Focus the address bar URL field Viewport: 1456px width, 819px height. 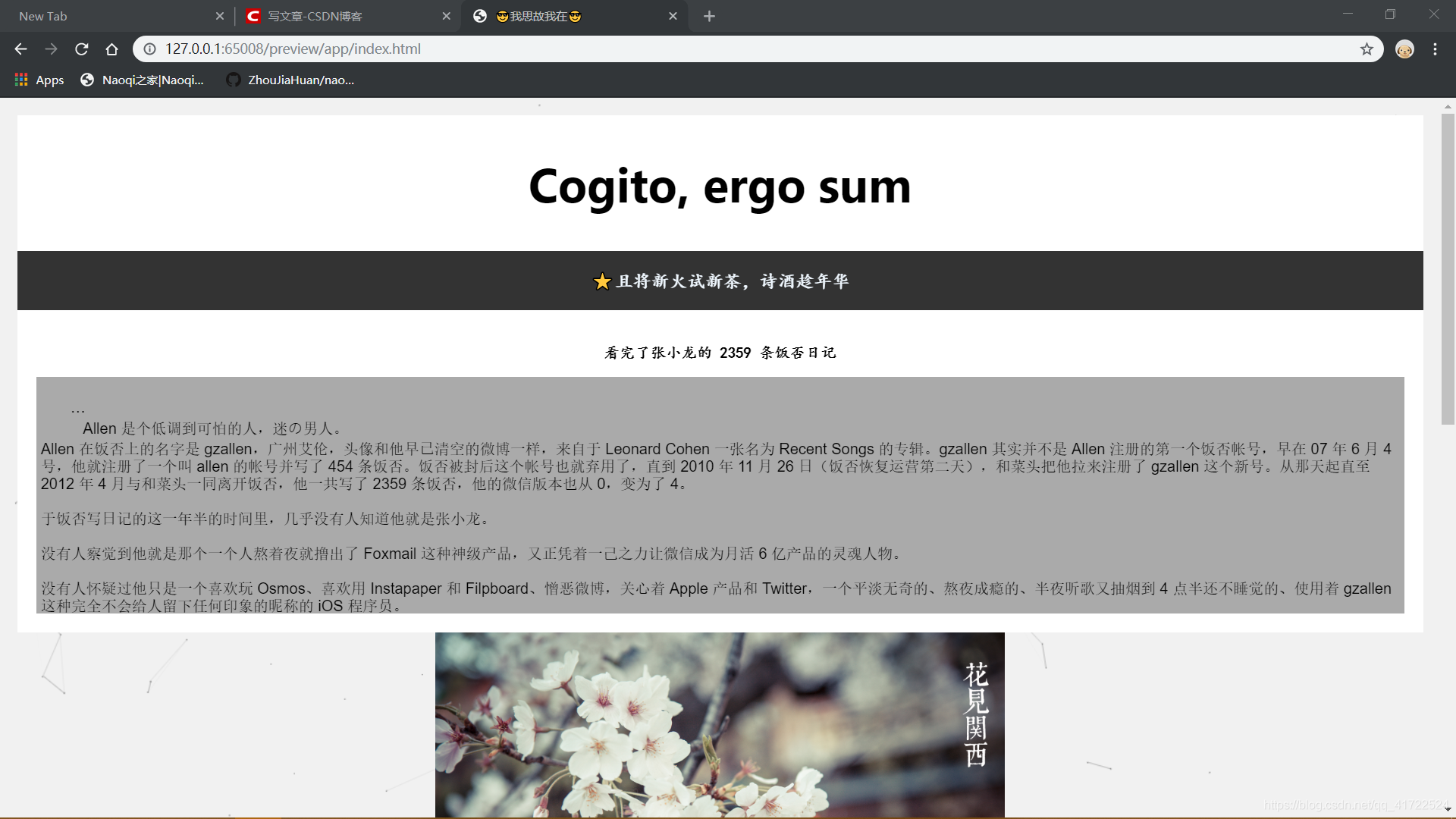758,49
